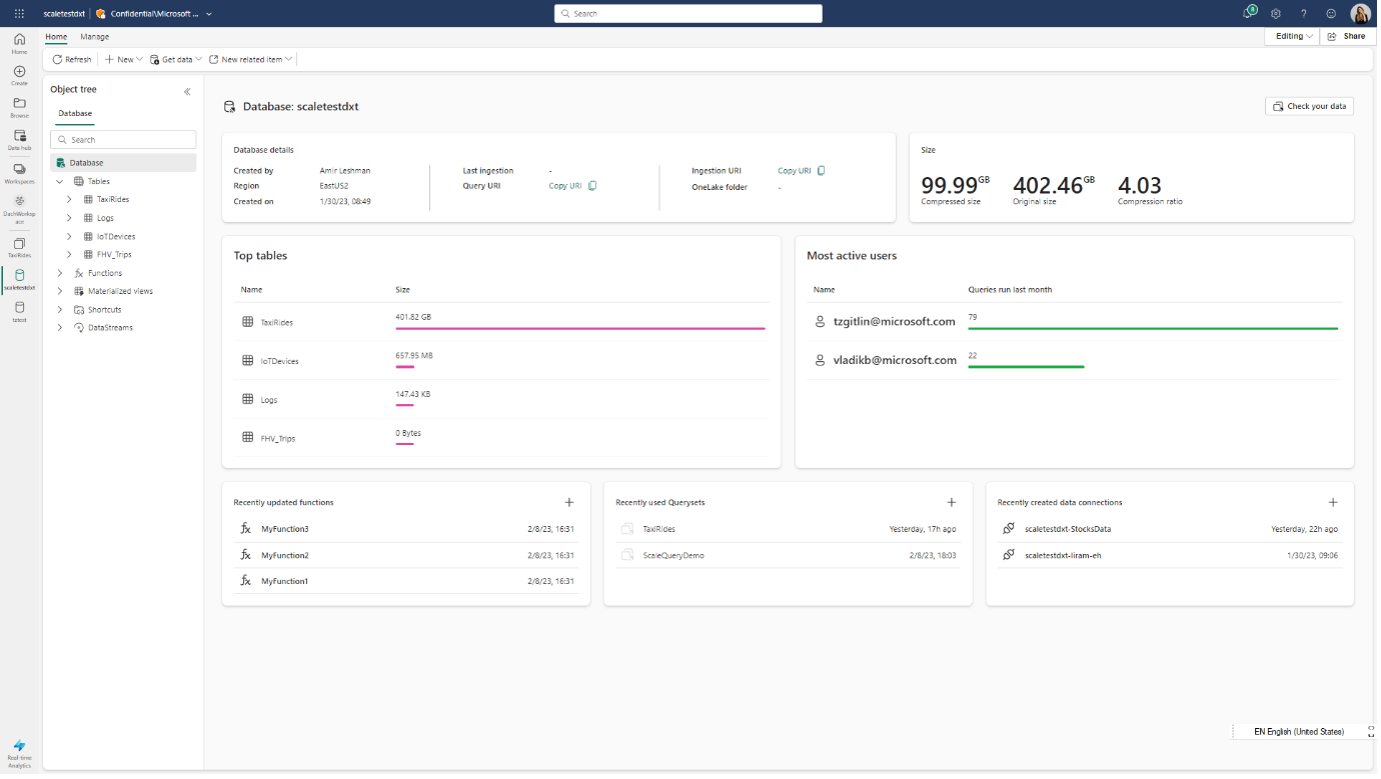The image size is (1381, 779).
Task: Open the notifications bell icon
Action: [1249, 13]
